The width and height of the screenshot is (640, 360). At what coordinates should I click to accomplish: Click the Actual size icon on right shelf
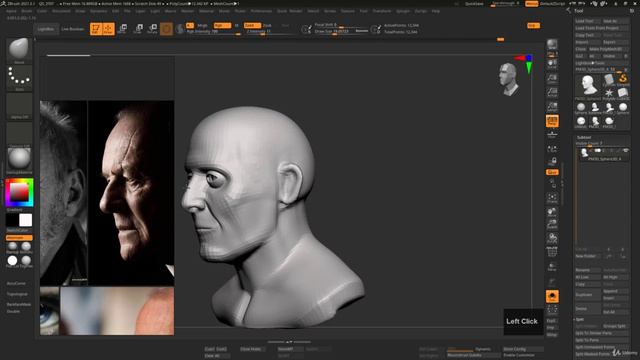coord(552,93)
